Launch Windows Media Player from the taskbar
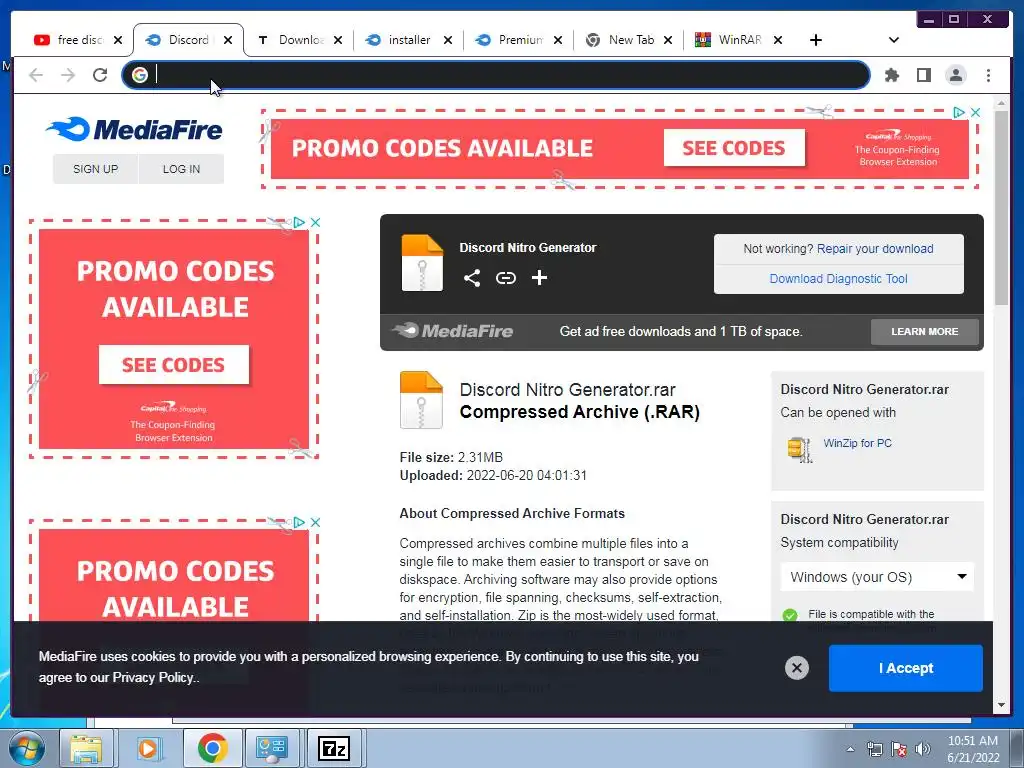This screenshot has width=1024, height=768. (148, 748)
